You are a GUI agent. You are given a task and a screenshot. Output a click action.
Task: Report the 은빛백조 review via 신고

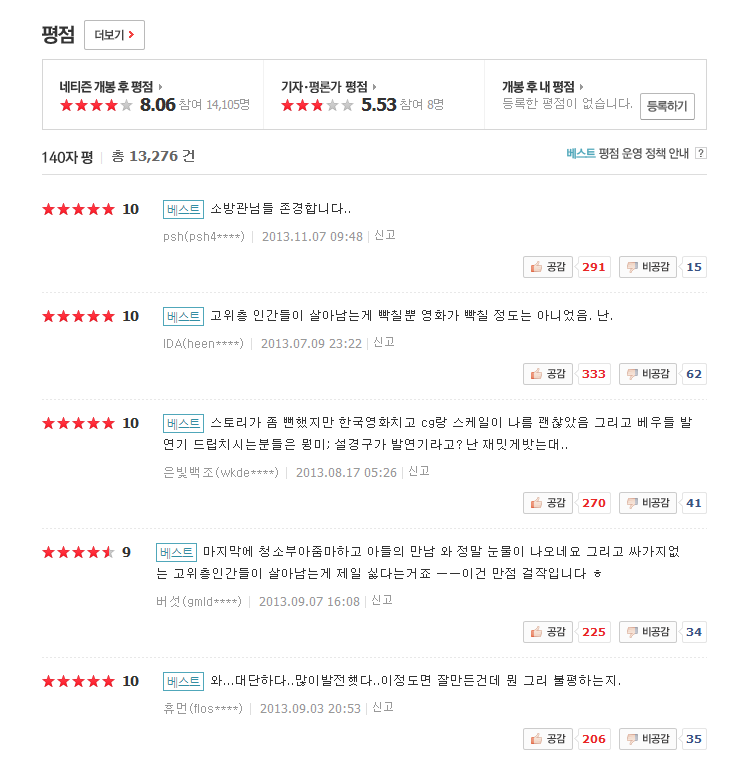pos(418,471)
